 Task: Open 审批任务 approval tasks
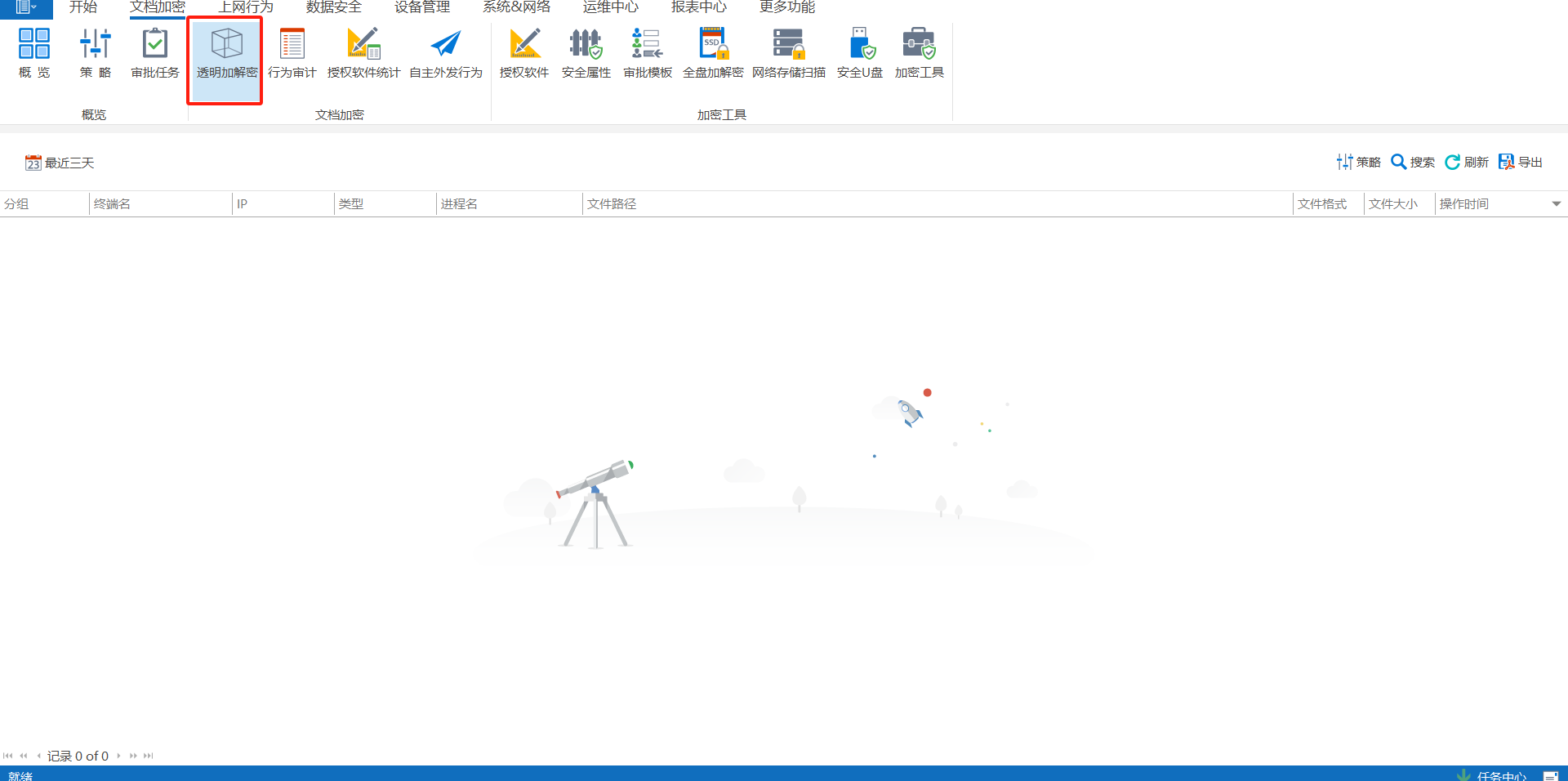155,54
